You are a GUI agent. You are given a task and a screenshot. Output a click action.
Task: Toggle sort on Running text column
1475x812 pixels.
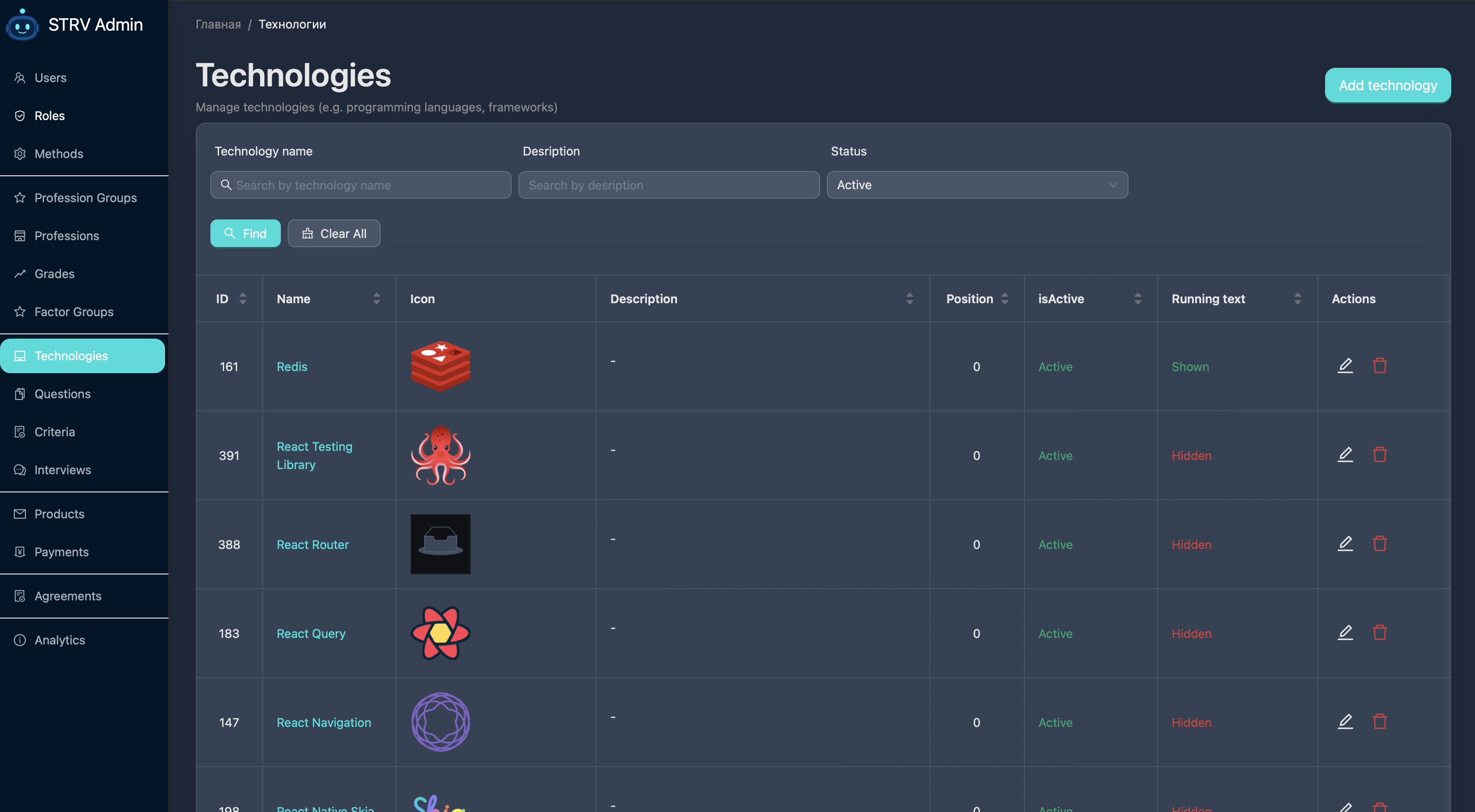point(1297,299)
